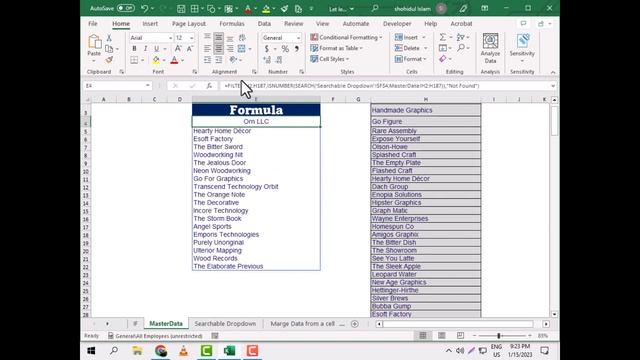This screenshot has width=640, height=360.
Task: Open VLC media player from taskbar
Action: coord(183,351)
